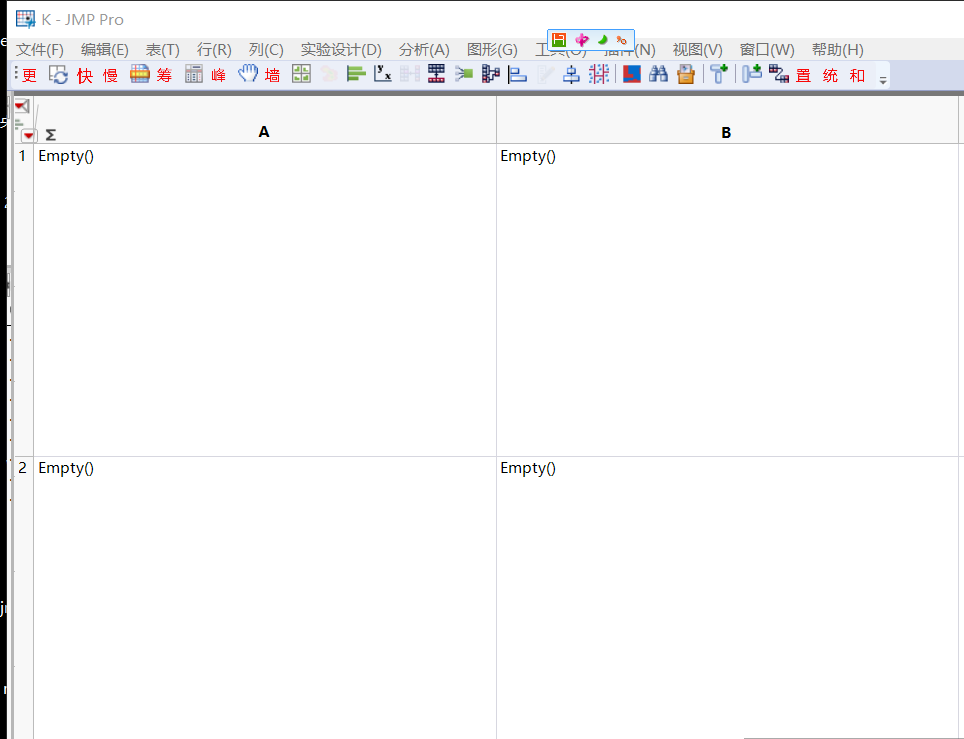This screenshot has width=964, height=739.
Task: Click the Sigma summary icon
Action: [51, 135]
